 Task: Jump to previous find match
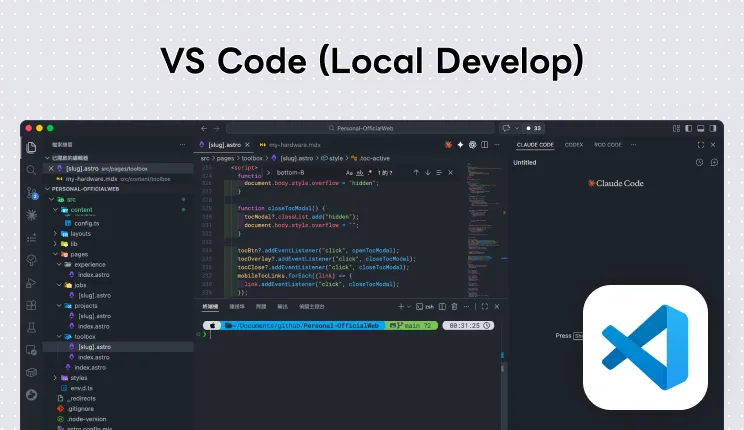416,173
